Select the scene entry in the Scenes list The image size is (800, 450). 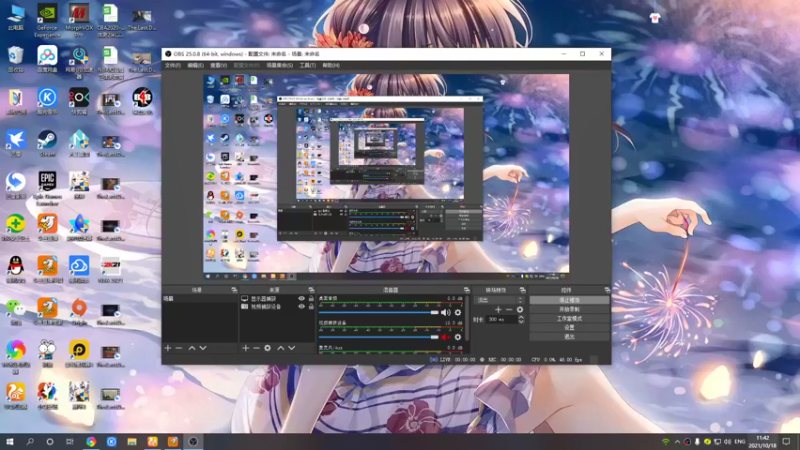click(200, 298)
